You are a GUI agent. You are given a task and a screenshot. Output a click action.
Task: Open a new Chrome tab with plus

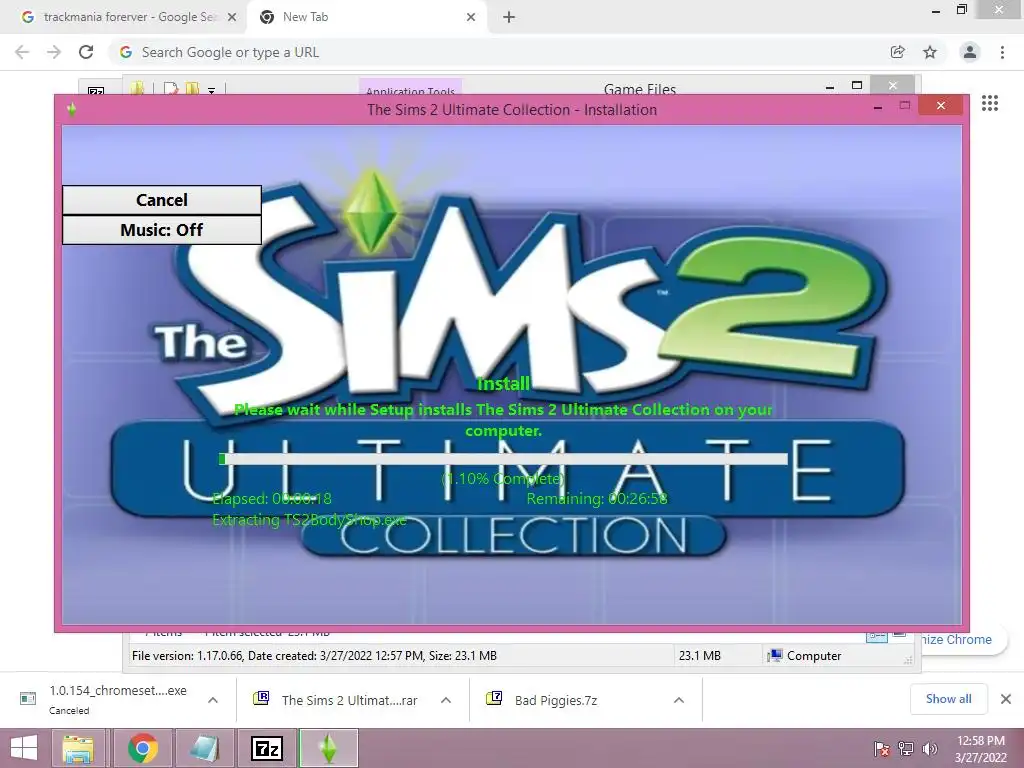tap(509, 18)
